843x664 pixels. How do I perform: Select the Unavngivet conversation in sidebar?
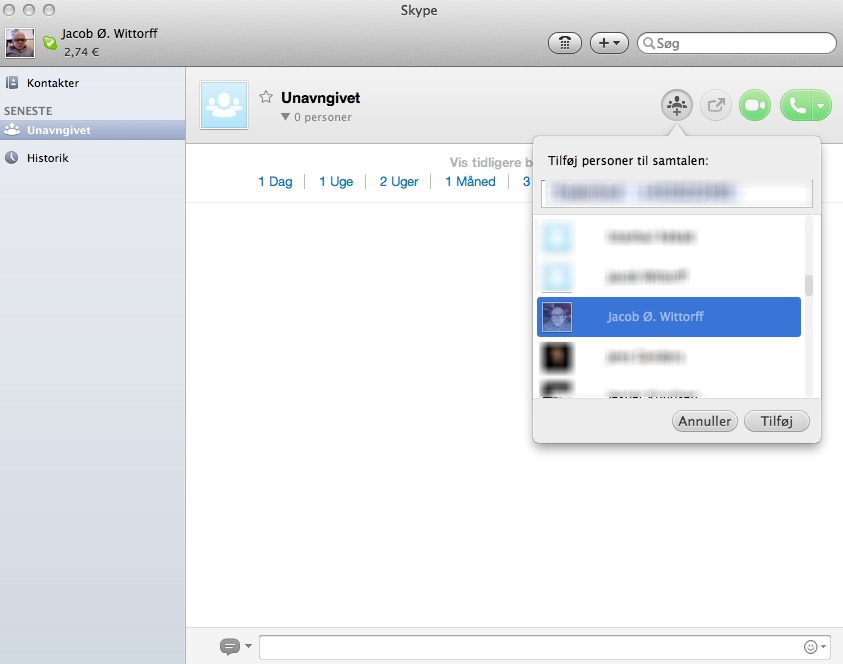pyautogui.click(x=92, y=130)
